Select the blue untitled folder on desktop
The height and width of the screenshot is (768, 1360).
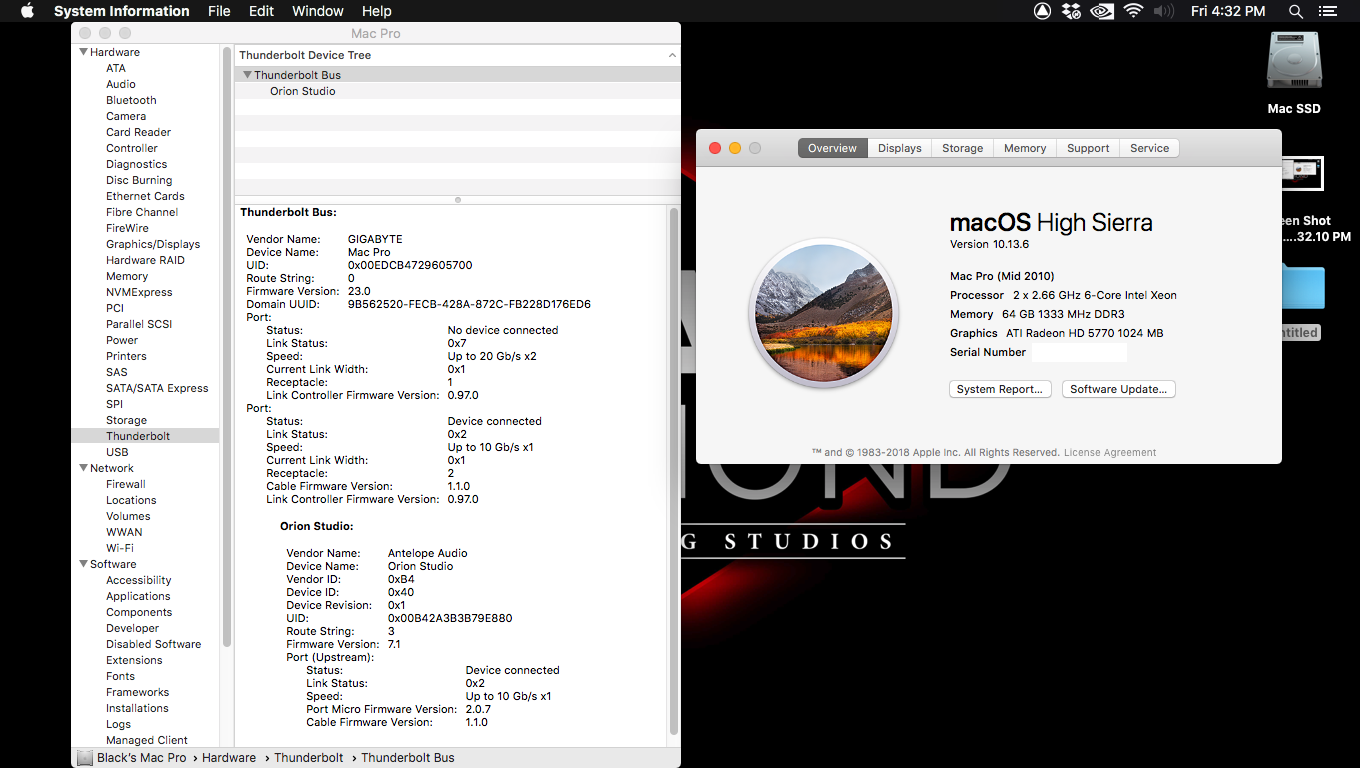(x=1303, y=288)
